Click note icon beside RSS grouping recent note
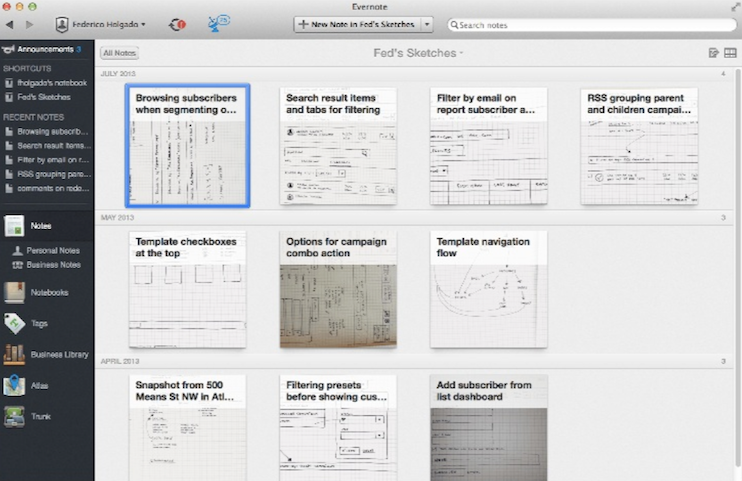This screenshot has width=742, height=481. coord(9,174)
